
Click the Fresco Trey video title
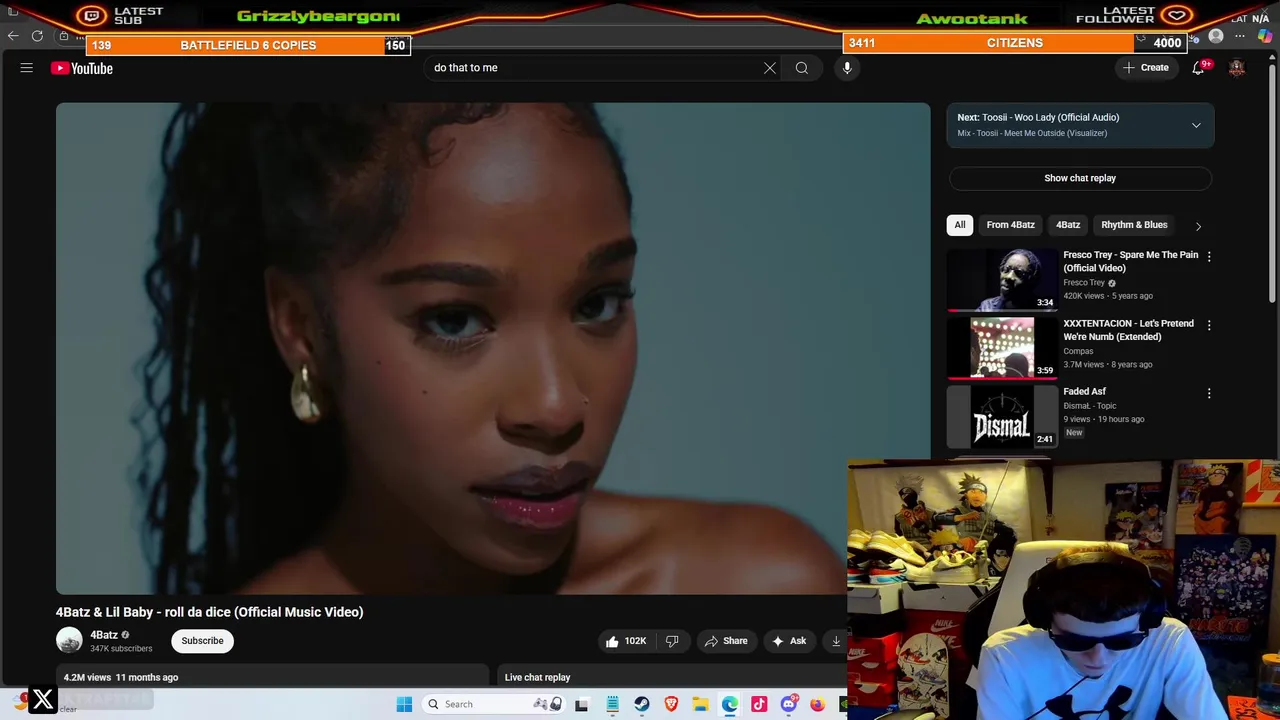1130,261
